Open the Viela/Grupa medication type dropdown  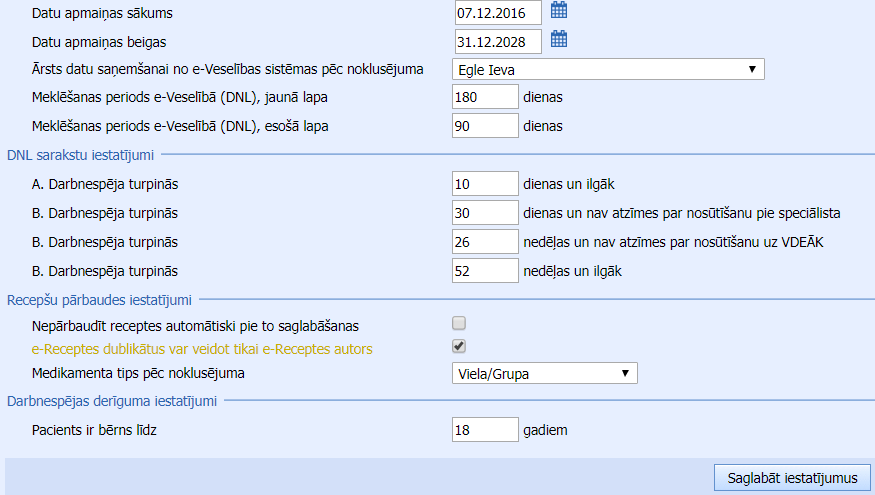[x=544, y=373]
